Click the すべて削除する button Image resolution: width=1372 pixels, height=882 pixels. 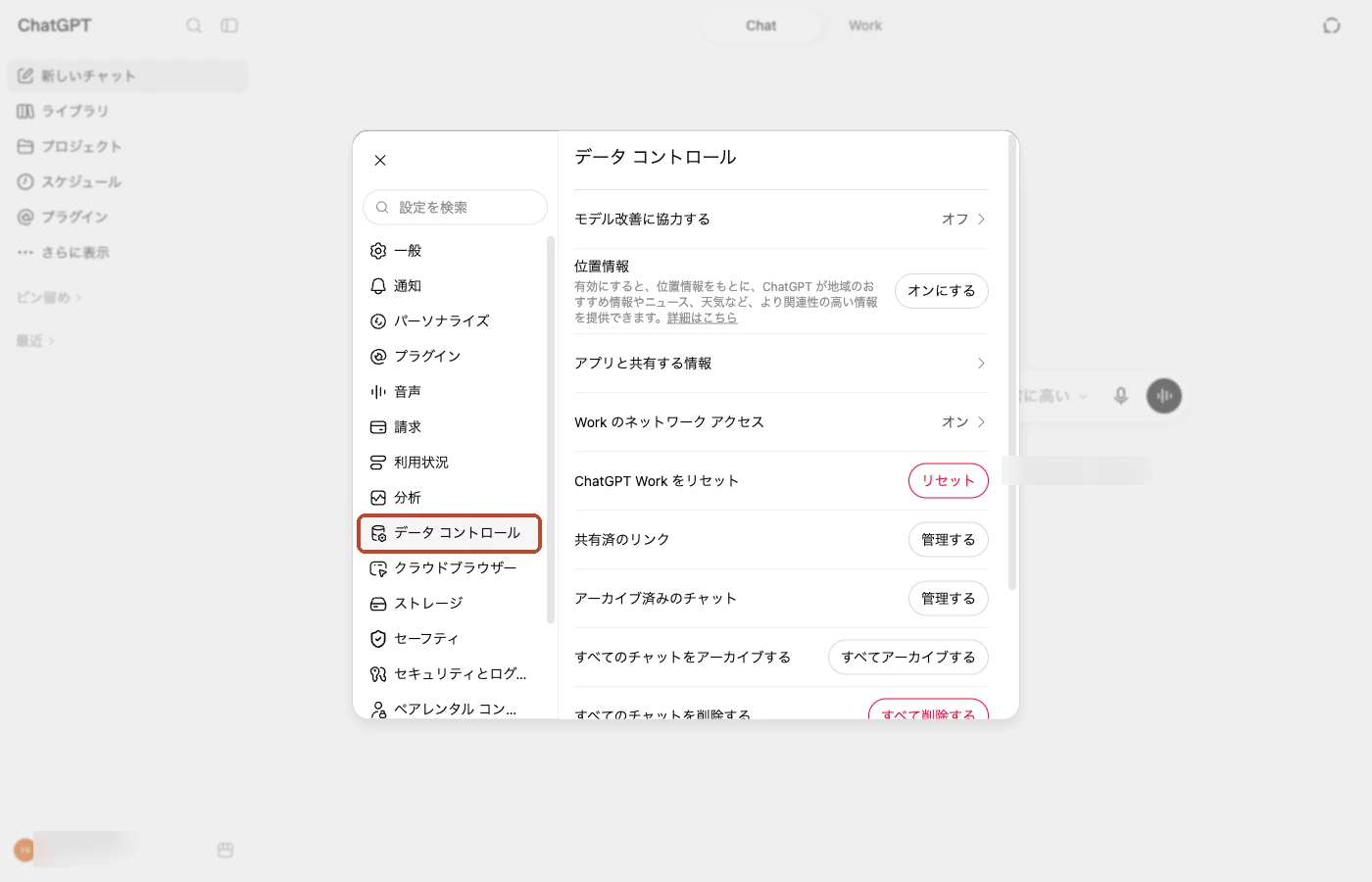pos(928,710)
